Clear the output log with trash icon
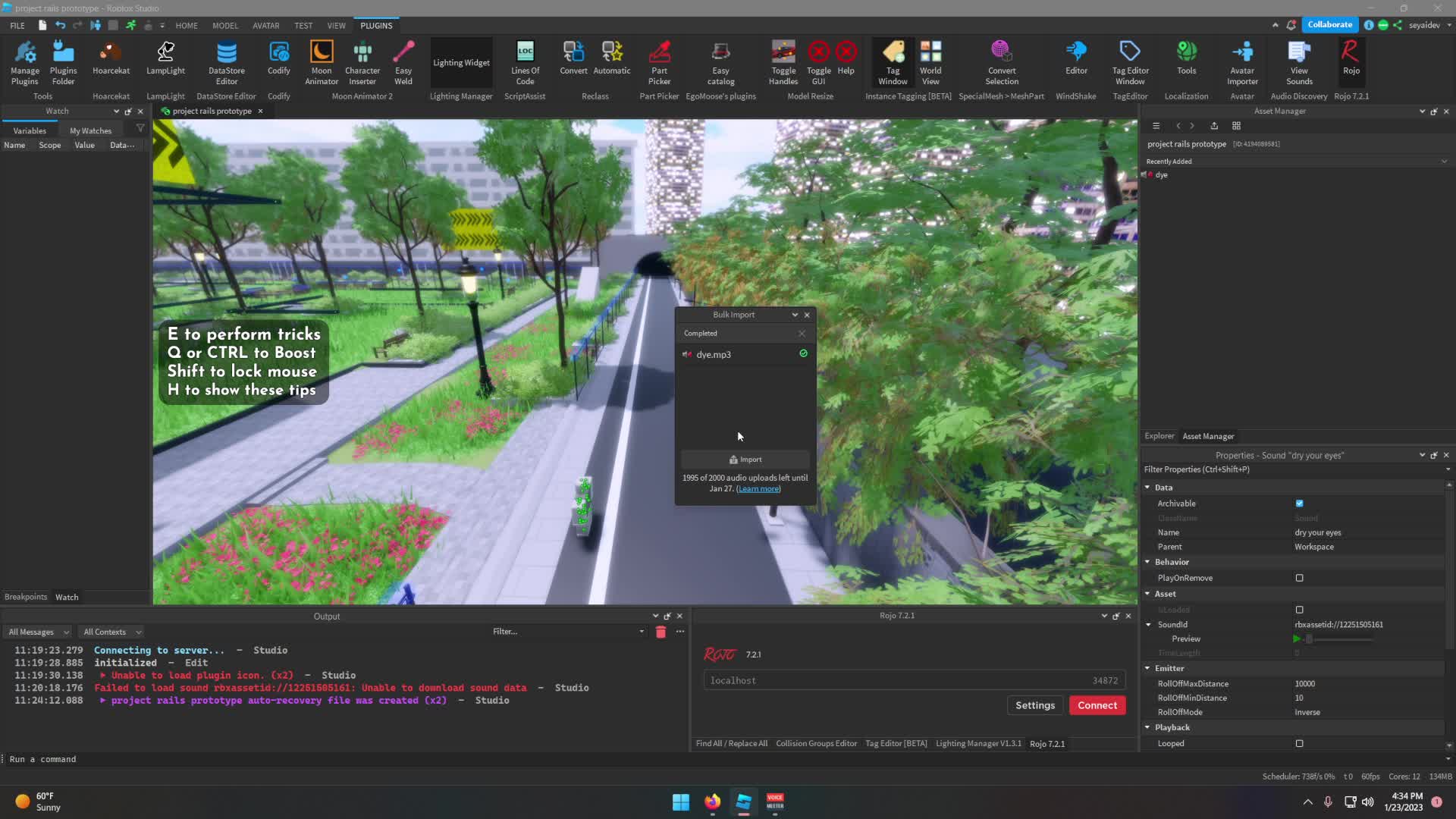This screenshot has height=819, width=1456. click(661, 632)
